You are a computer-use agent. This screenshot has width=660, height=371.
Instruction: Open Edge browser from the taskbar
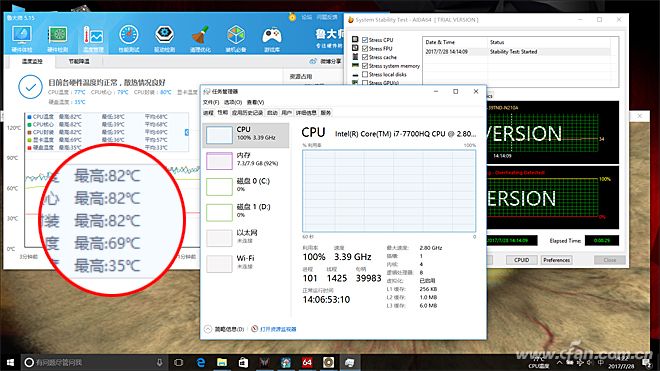pyautogui.click(x=201, y=362)
